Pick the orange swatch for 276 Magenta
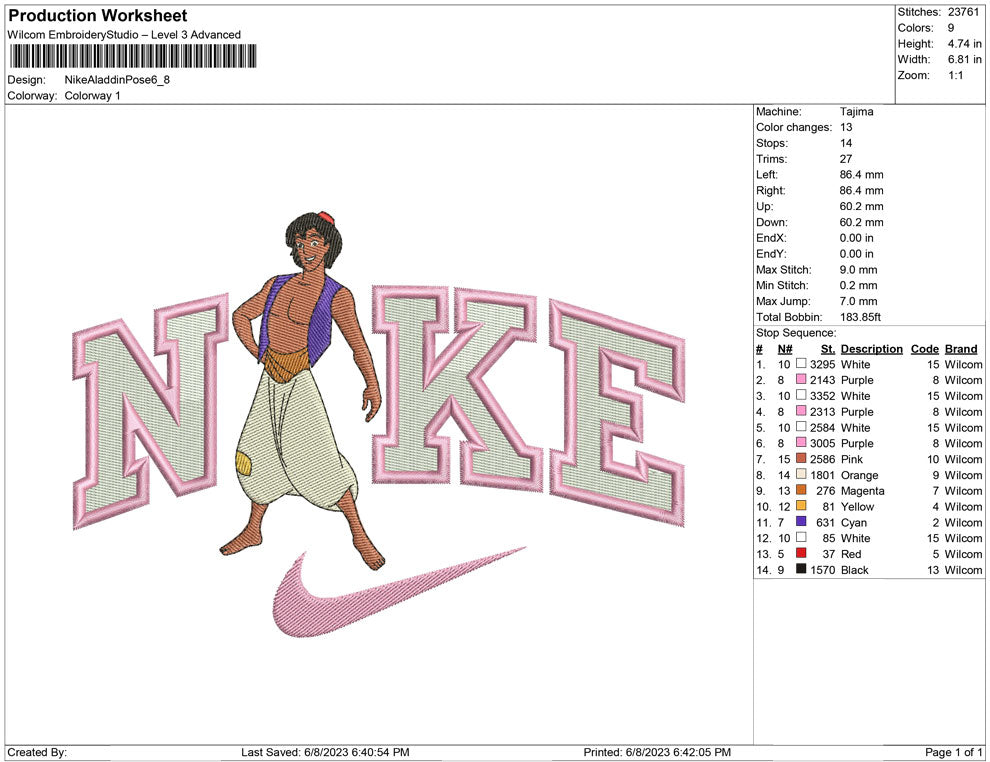990x762 pixels. point(801,490)
